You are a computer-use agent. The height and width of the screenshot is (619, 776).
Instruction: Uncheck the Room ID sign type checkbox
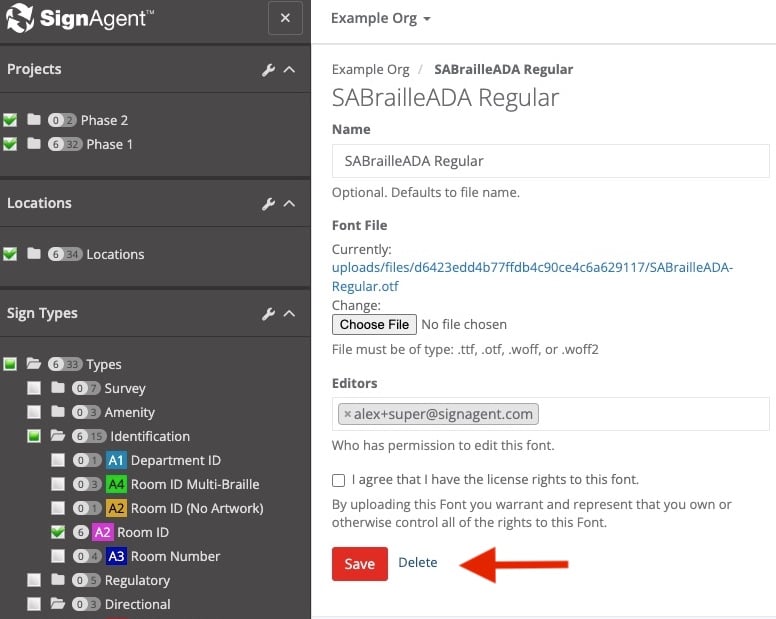point(58,532)
